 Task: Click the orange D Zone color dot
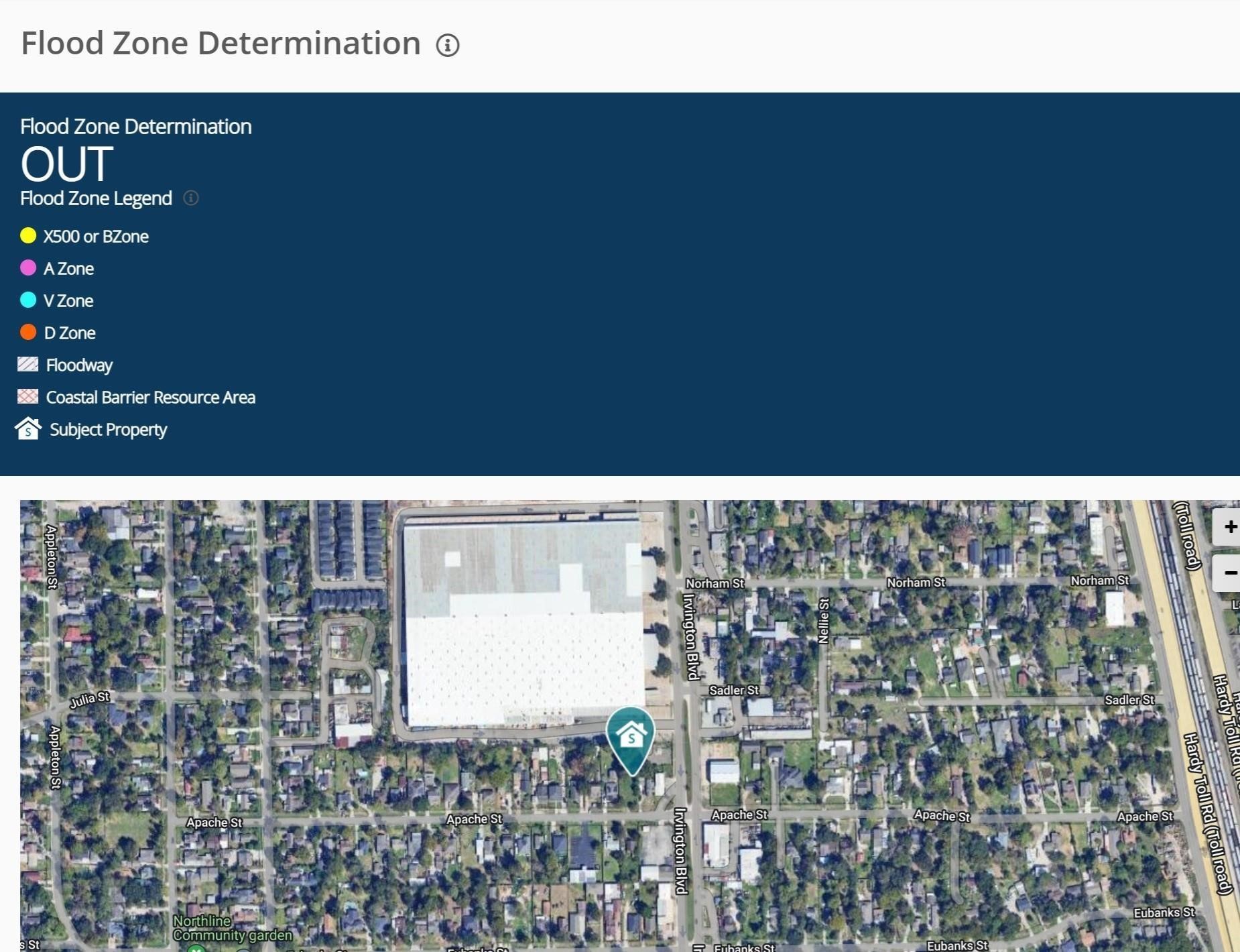(28, 332)
